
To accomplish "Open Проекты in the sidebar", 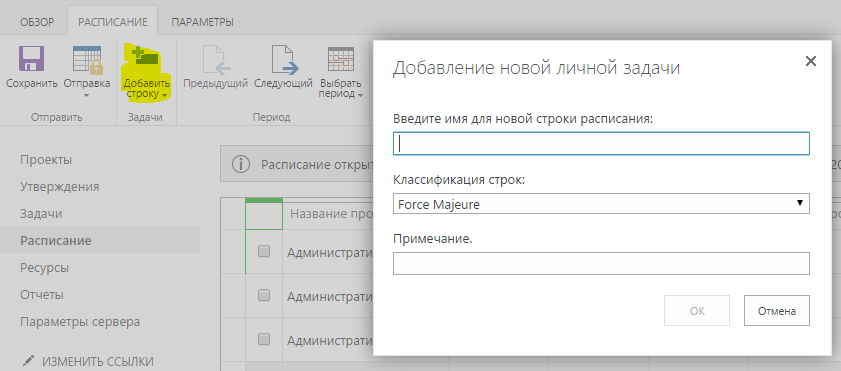I will pyautogui.click(x=46, y=160).
